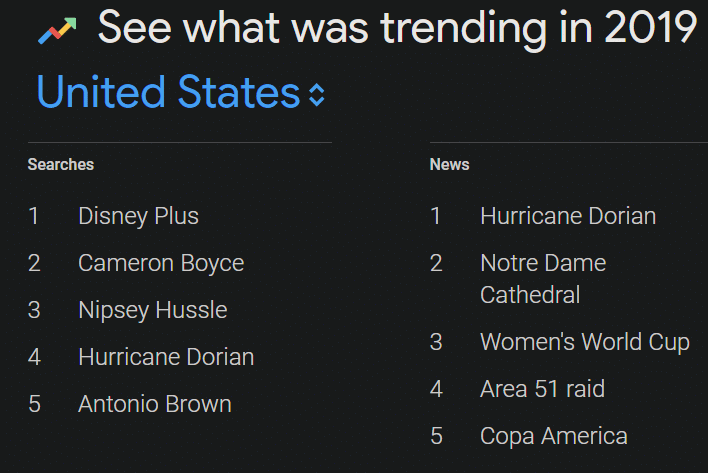Viewport: 708px width, 473px height.
Task: Click the See what was trending heading
Action: pos(397,28)
